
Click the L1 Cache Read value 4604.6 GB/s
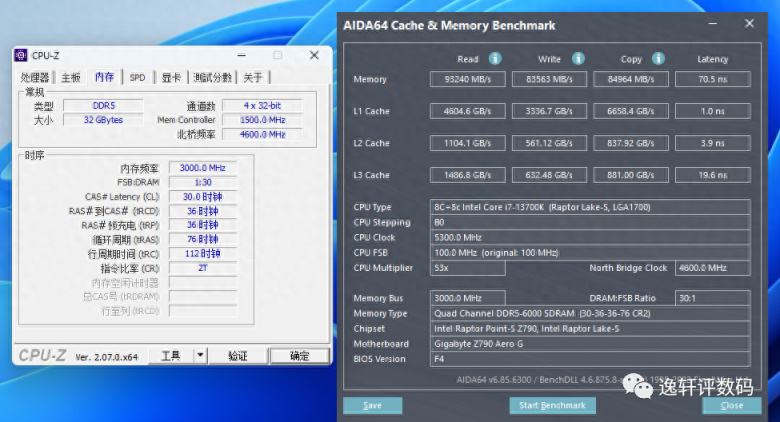(x=468, y=111)
